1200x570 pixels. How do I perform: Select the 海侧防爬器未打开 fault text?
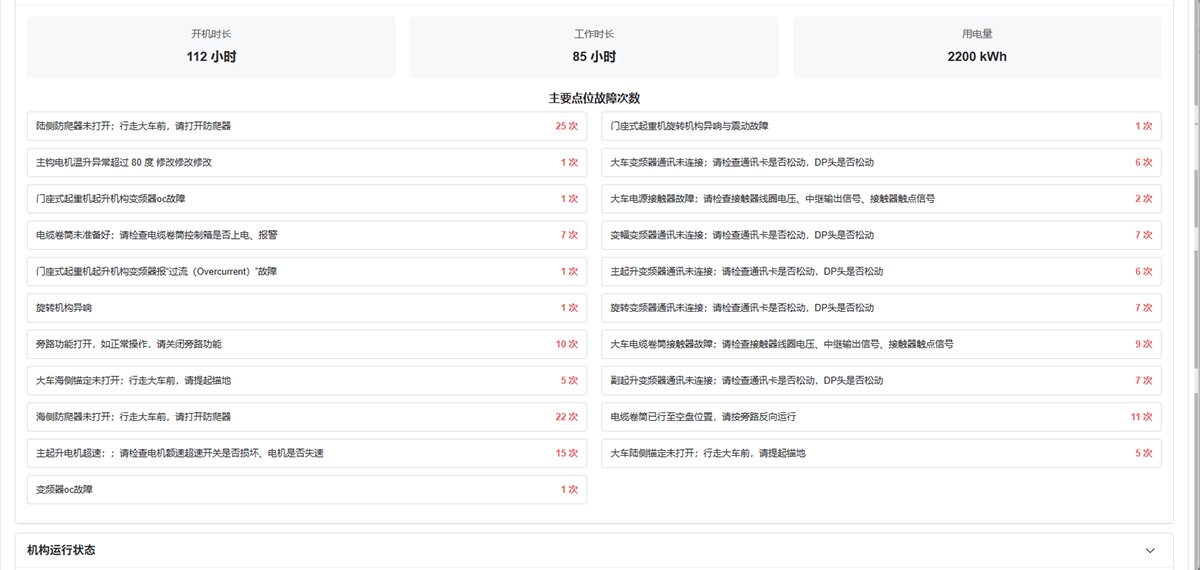[x=134, y=417]
